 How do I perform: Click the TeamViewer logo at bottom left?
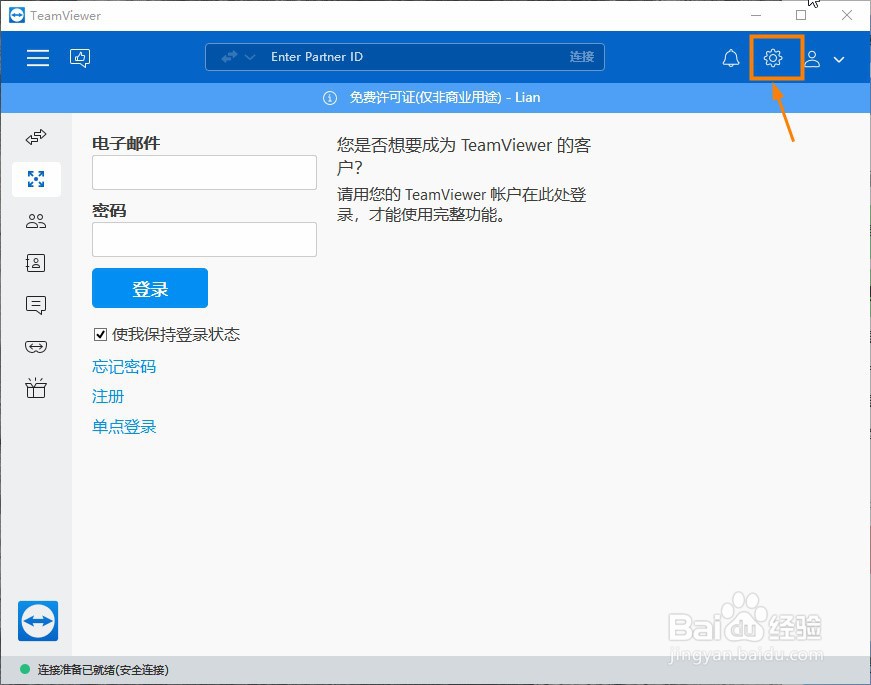tap(38, 621)
